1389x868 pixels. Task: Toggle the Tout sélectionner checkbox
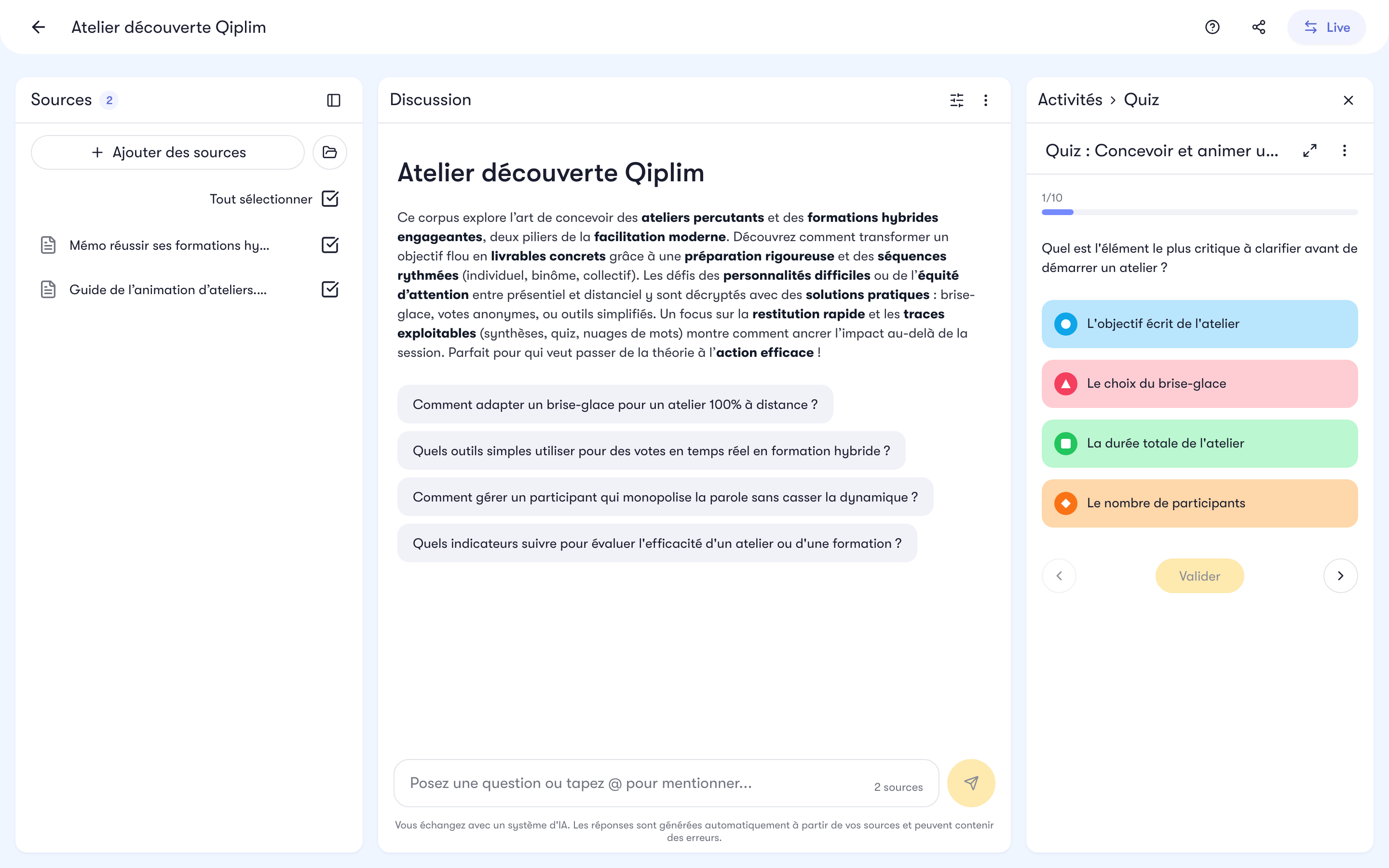click(330, 199)
